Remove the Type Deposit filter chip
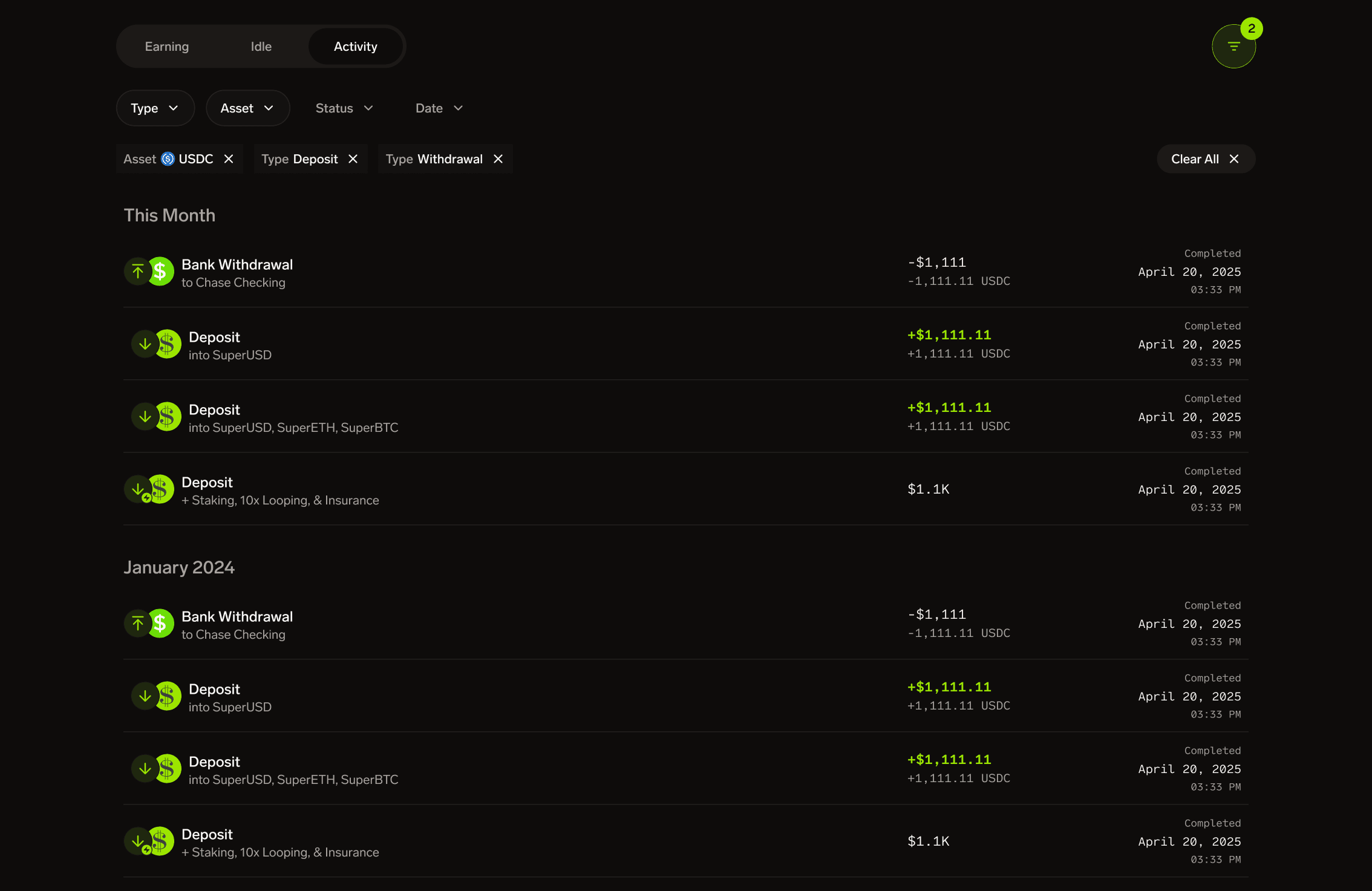The image size is (1372, 891). 353,159
